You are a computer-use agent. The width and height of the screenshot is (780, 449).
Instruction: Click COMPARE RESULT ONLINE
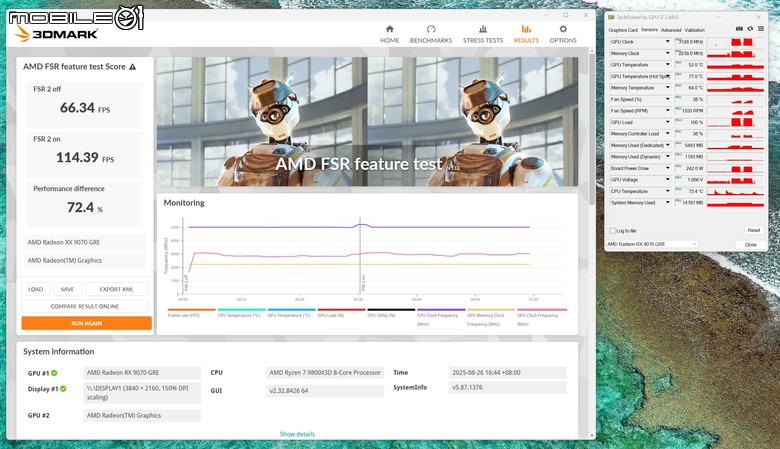[85, 306]
